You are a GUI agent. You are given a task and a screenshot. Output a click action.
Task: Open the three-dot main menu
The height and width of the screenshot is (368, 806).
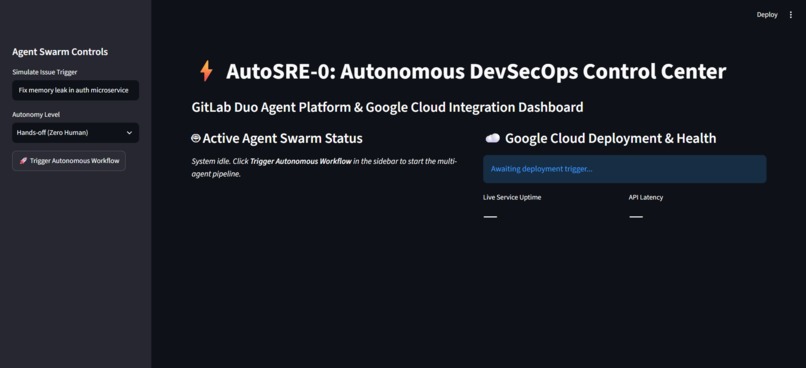pos(791,15)
